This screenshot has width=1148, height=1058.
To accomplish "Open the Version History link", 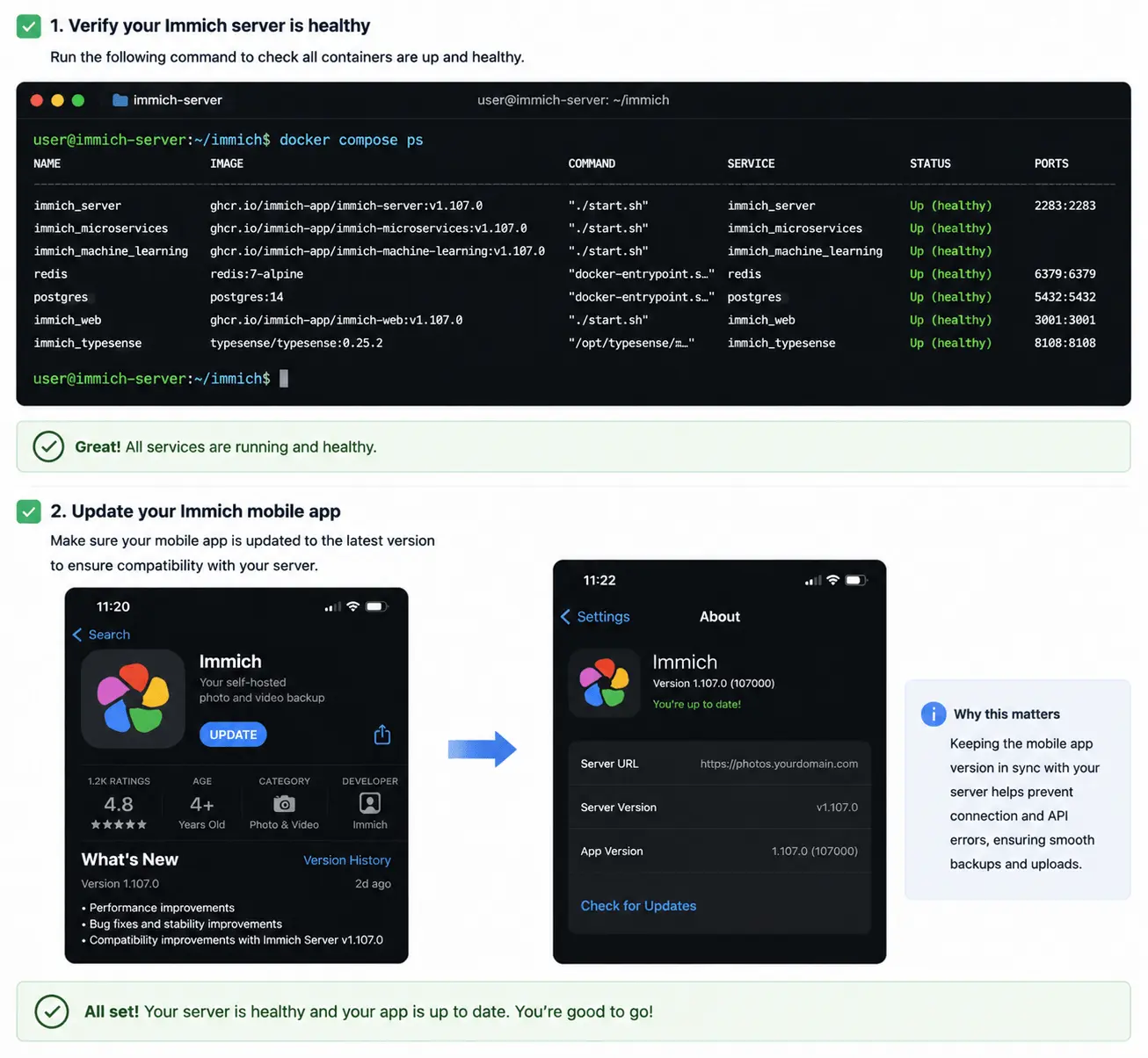I will pos(347,860).
